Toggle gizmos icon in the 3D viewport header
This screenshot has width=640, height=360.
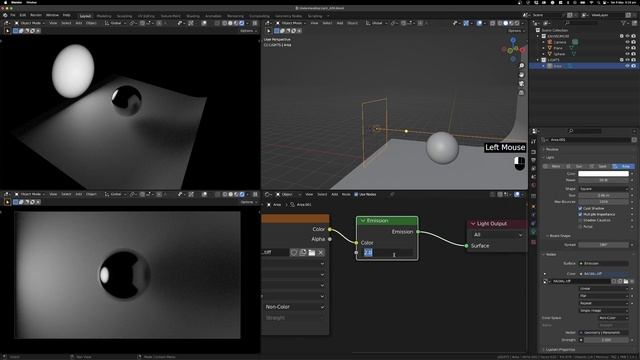[466, 23]
